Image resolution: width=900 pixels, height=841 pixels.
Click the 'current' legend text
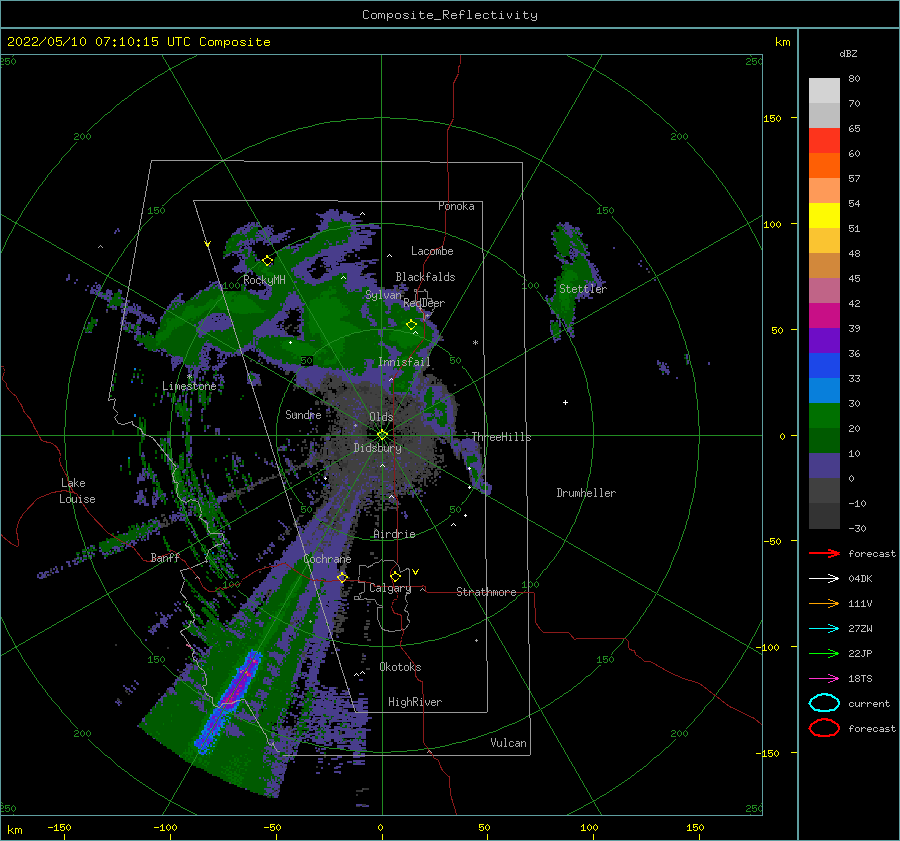(869, 703)
